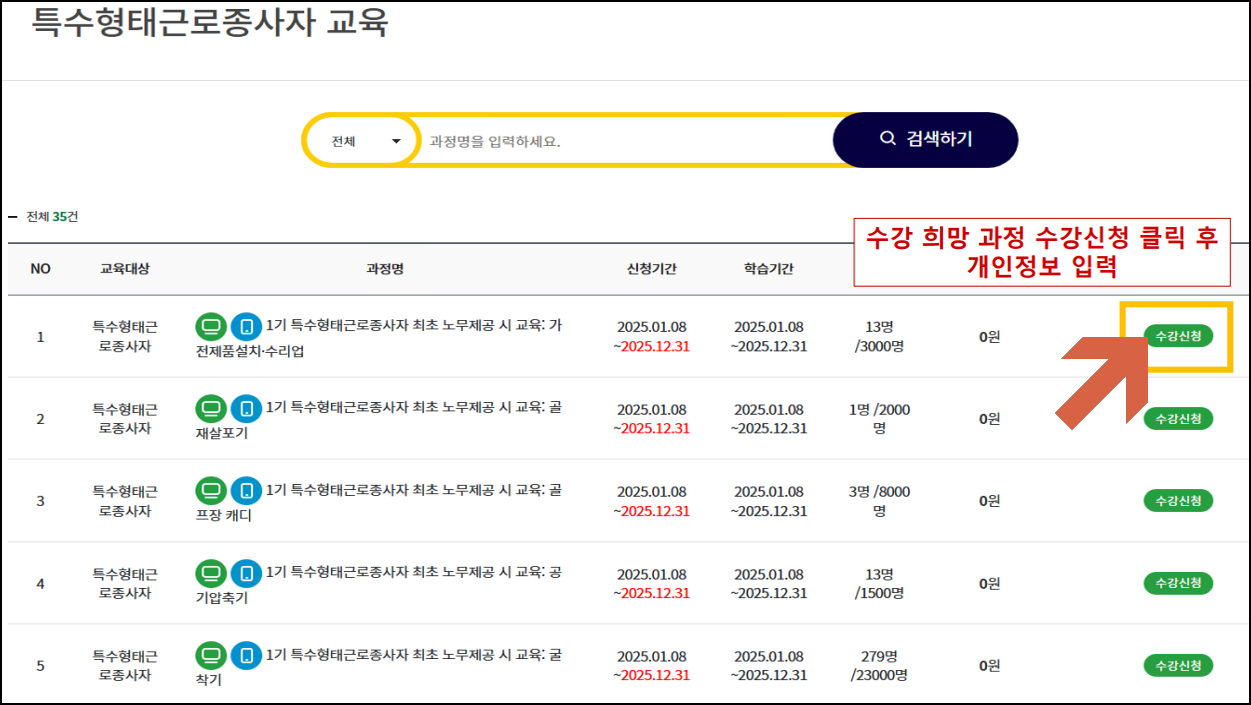The image size is (1251, 705).
Task: Click the 교육대상 column header
Action: click(125, 269)
